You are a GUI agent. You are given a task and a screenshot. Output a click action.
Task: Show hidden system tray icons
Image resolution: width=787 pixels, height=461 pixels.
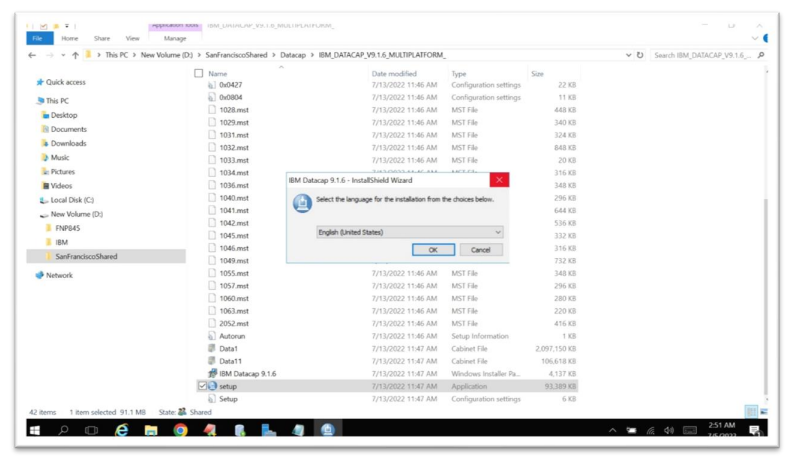pos(612,430)
